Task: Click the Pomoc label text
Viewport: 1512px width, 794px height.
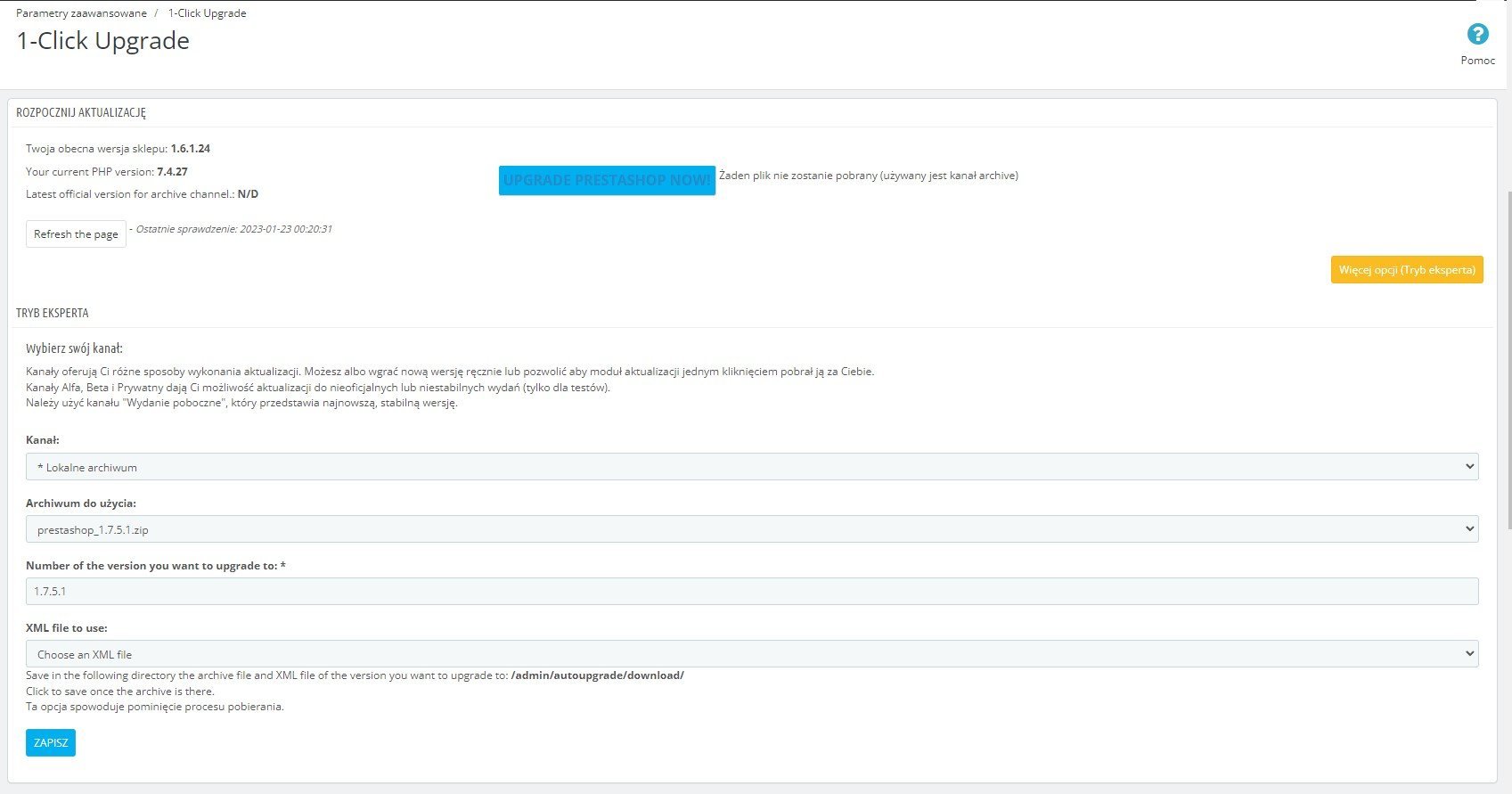Action: click(1478, 61)
